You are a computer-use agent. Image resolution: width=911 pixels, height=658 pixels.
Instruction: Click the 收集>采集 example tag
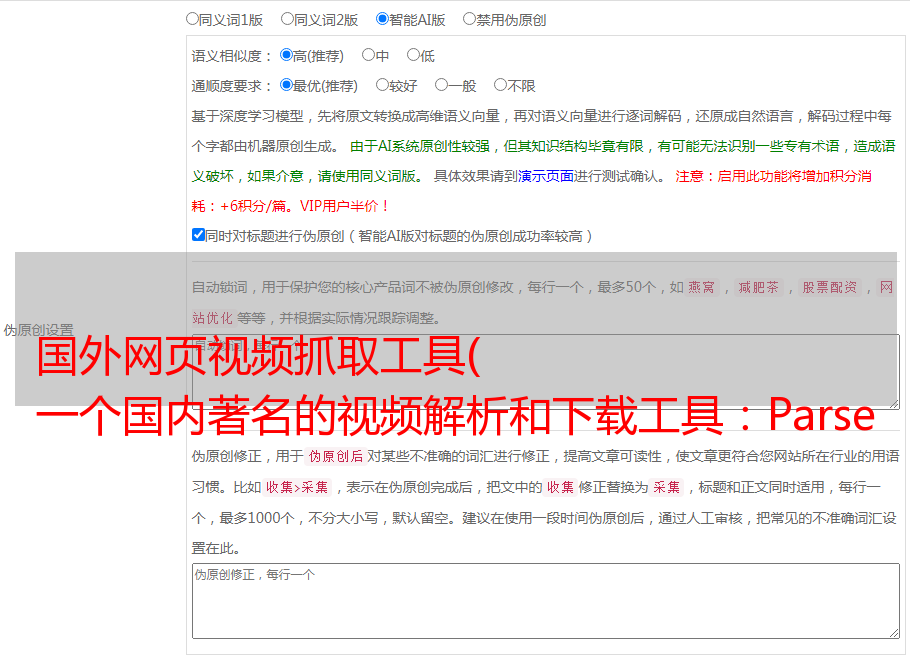[x=297, y=487]
